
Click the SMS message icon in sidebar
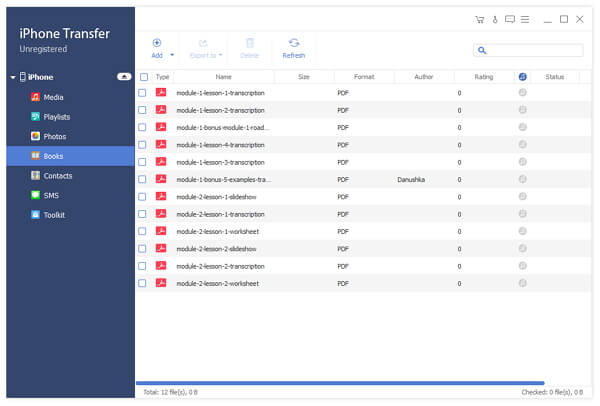point(35,195)
